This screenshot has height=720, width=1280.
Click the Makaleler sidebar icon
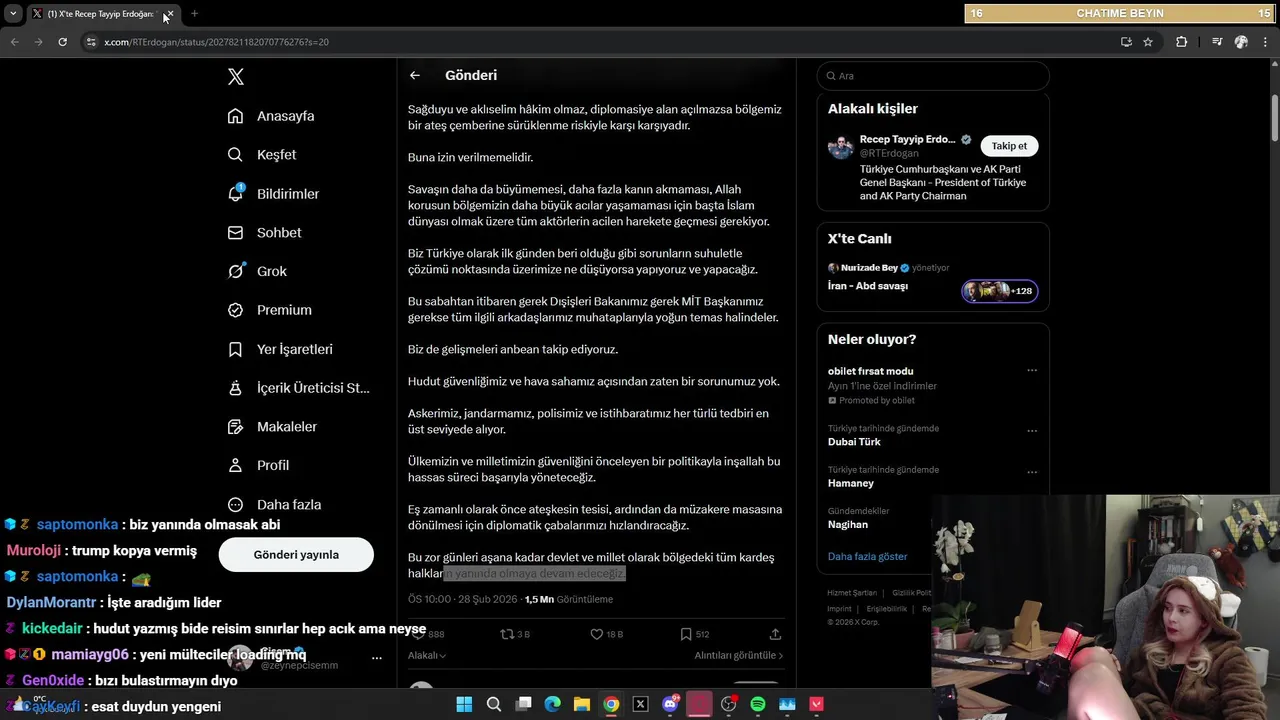click(x=235, y=427)
